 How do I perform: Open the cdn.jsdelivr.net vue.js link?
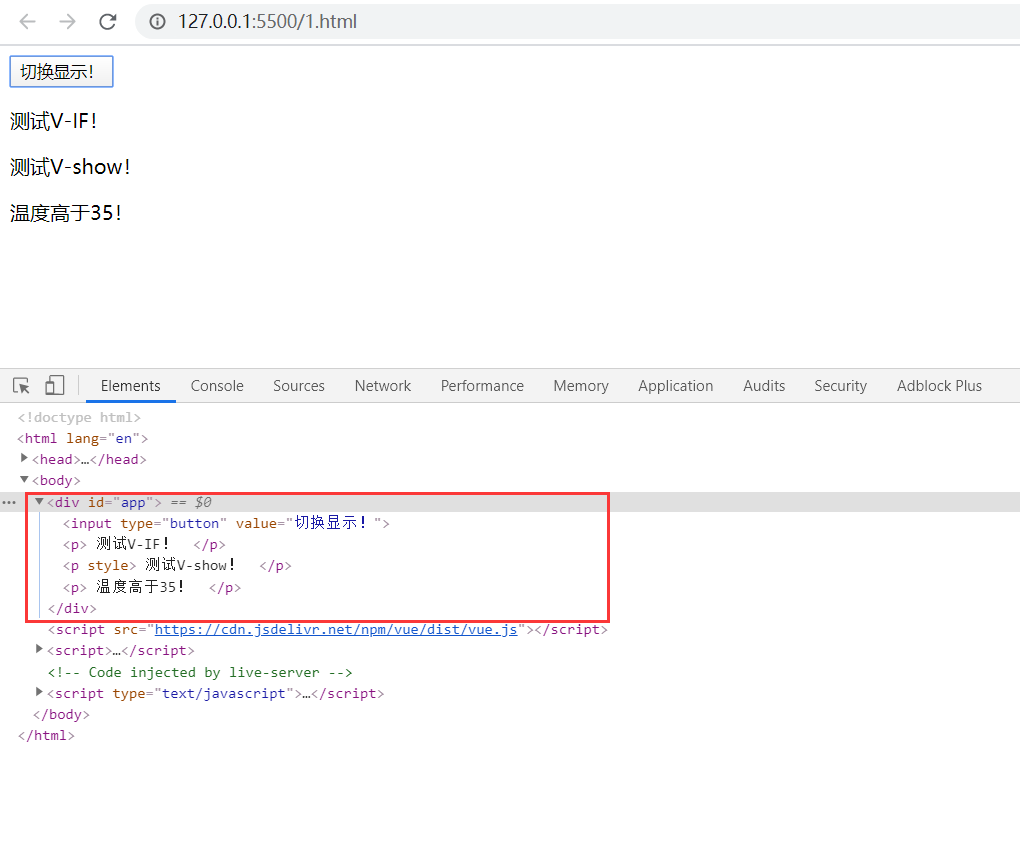click(x=336, y=630)
